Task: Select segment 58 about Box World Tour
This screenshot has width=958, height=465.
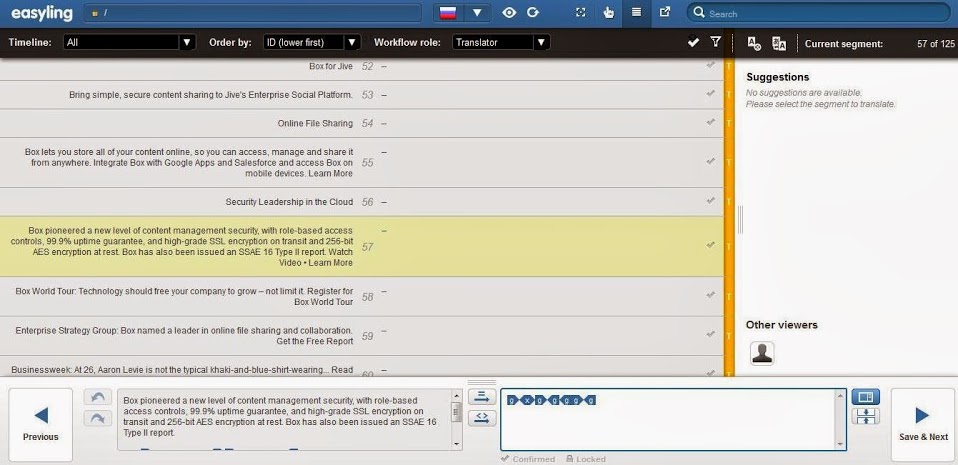Action: (361, 296)
